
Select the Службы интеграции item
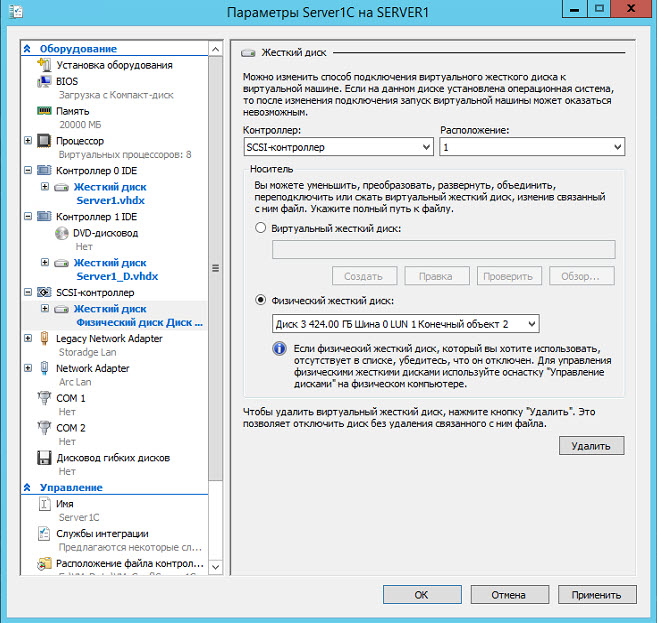[102, 534]
